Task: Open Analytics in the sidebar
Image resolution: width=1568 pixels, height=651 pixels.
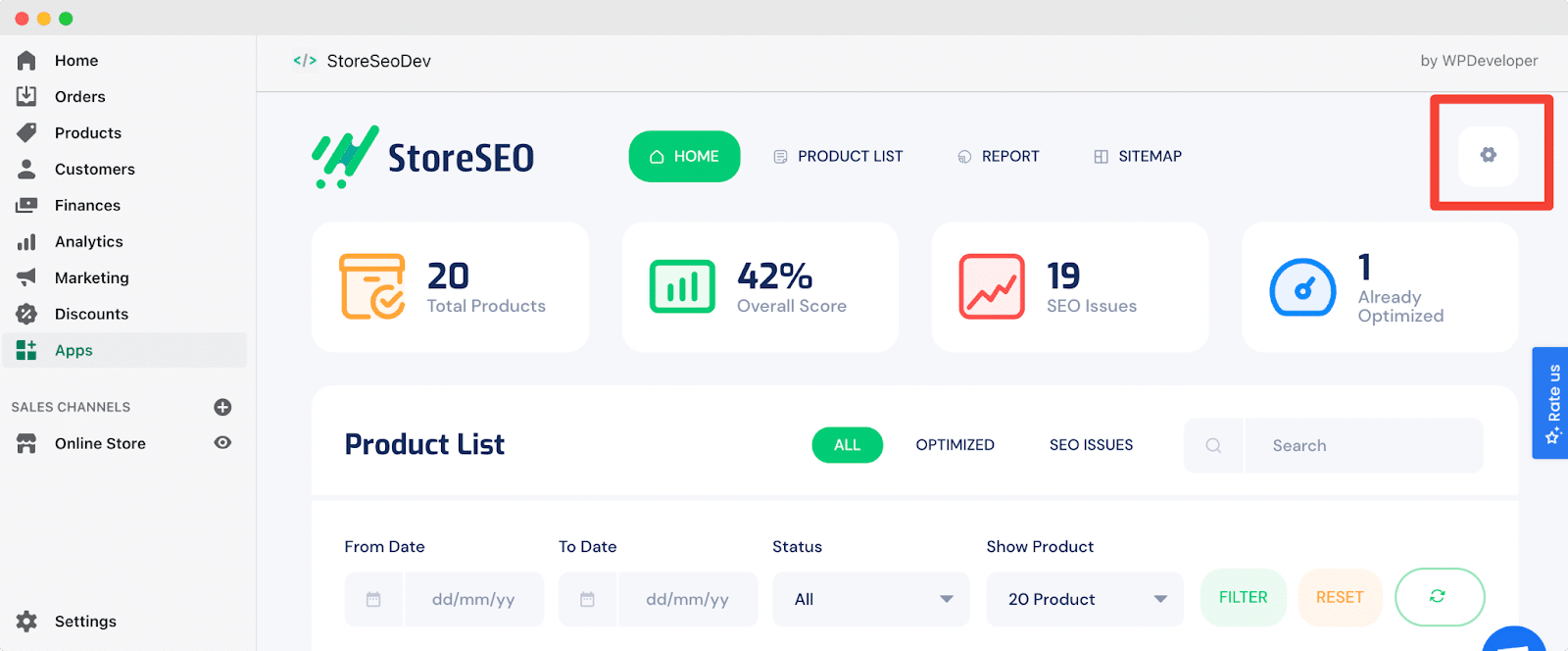Action: [89, 241]
